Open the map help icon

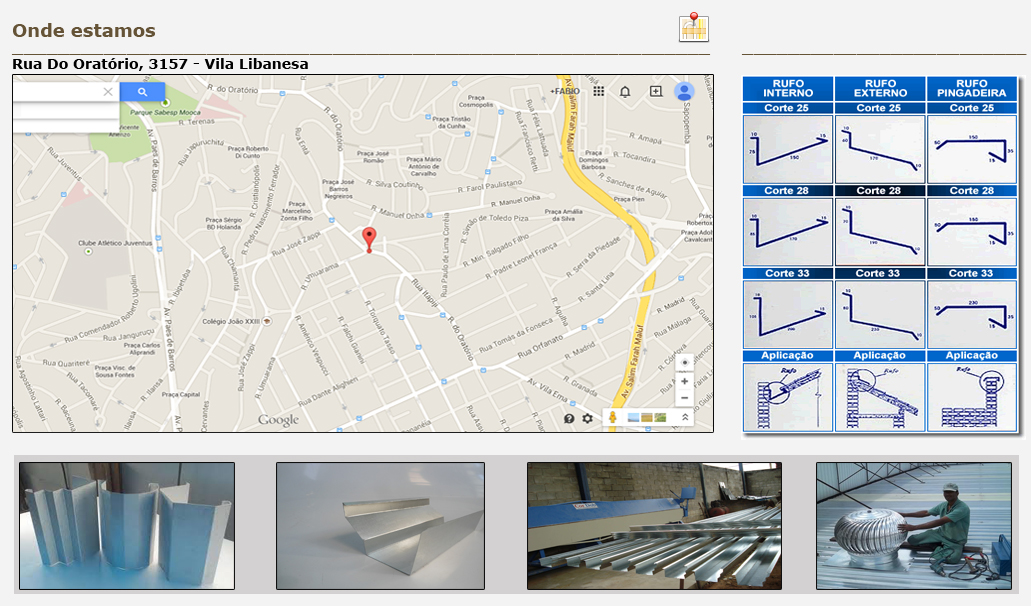tap(569, 418)
